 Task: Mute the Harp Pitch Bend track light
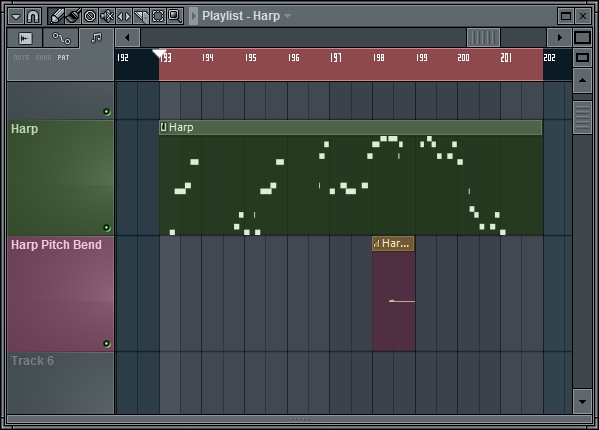[107, 344]
